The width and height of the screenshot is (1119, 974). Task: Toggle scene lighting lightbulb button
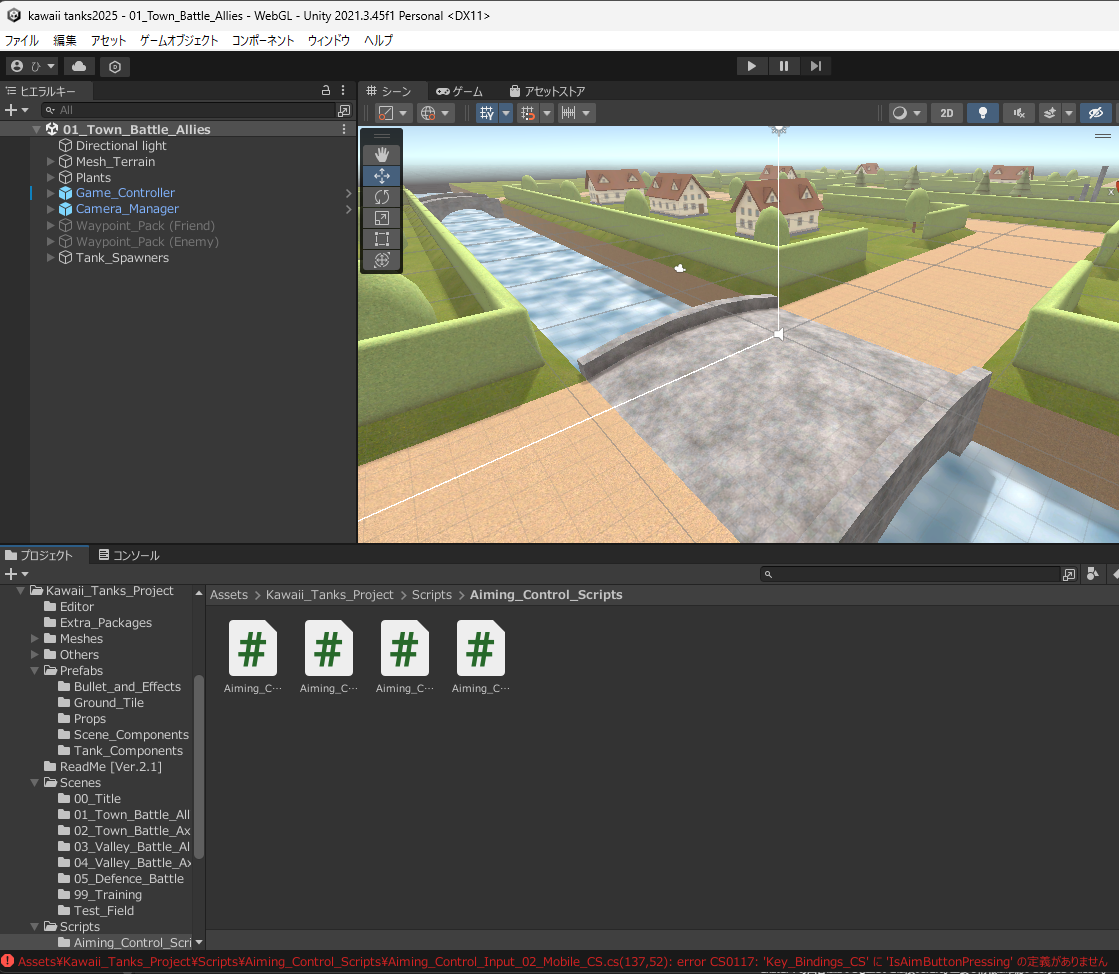(982, 113)
